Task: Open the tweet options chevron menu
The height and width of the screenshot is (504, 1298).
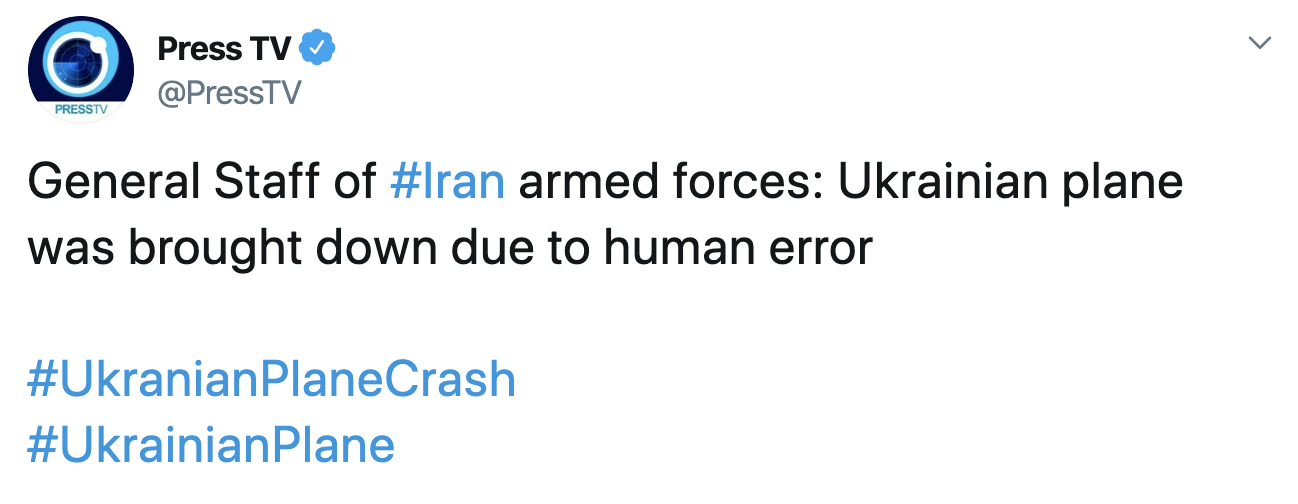Action: [x=1261, y=43]
